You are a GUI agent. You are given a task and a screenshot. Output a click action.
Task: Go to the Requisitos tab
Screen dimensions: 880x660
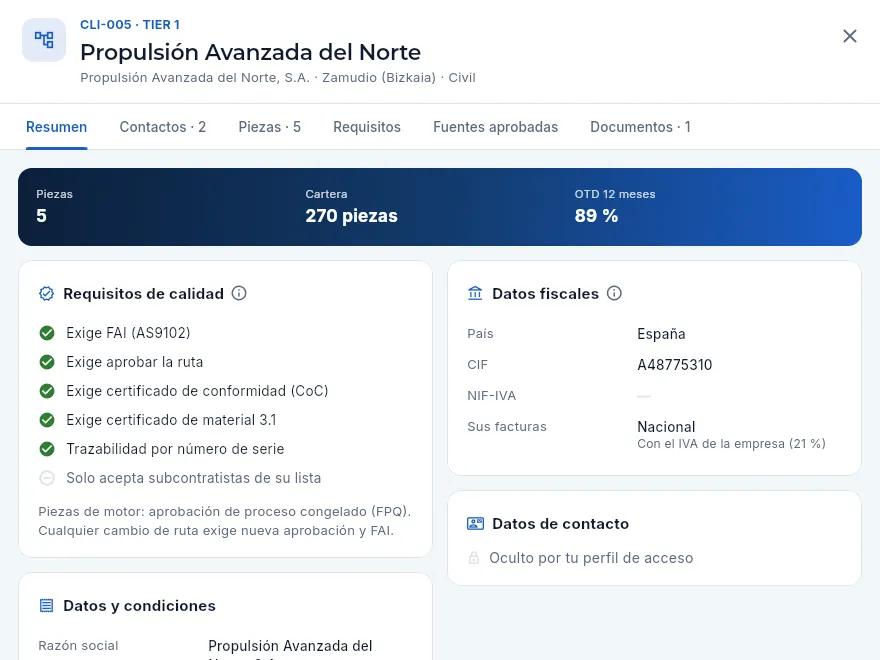tap(367, 127)
